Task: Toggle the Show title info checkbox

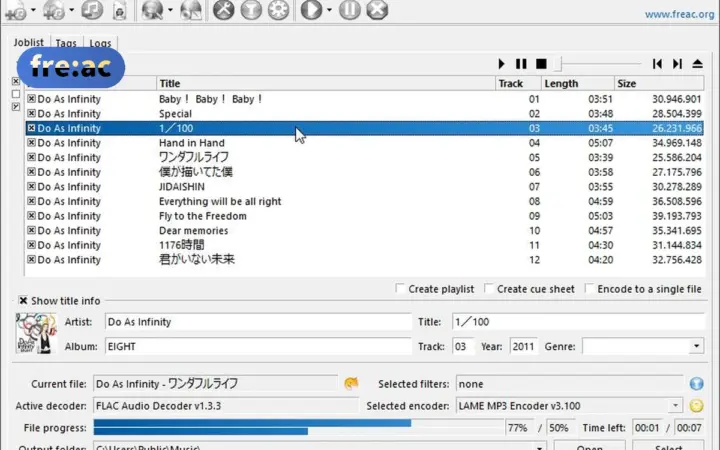Action: (23, 301)
